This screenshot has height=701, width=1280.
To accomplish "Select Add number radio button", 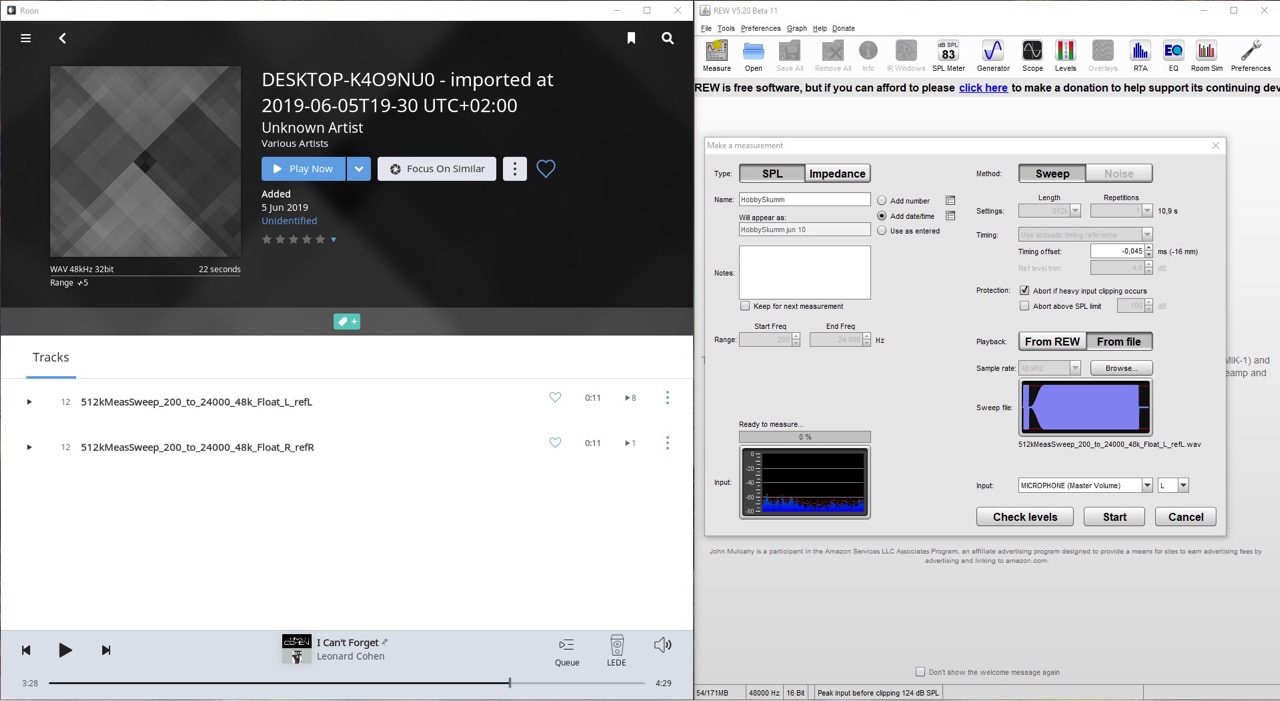I will 882,201.
